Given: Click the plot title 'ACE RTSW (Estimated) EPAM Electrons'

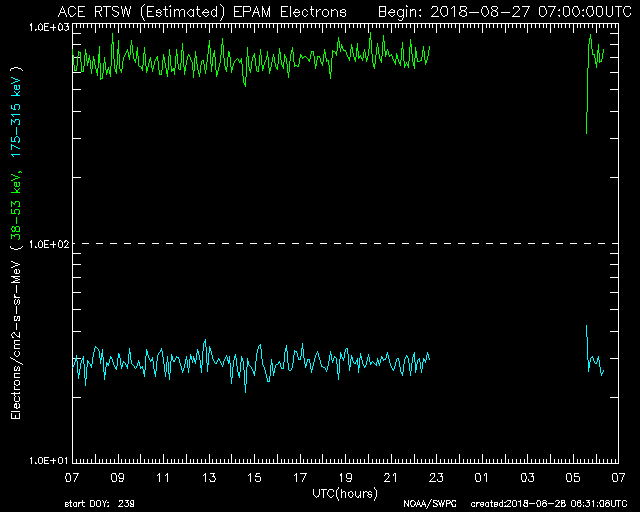Looking at the screenshot, I should pos(201,12).
